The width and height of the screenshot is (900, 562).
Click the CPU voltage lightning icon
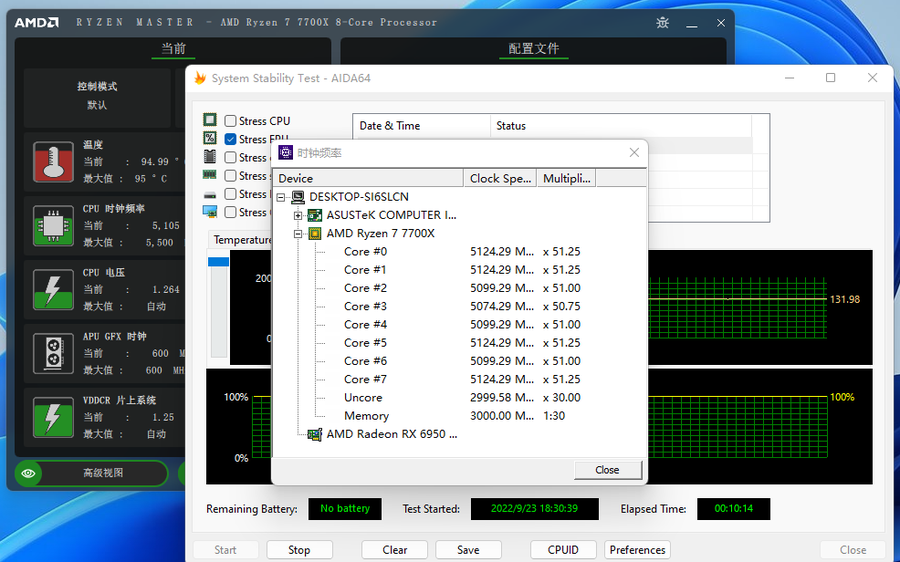tap(54, 289)
